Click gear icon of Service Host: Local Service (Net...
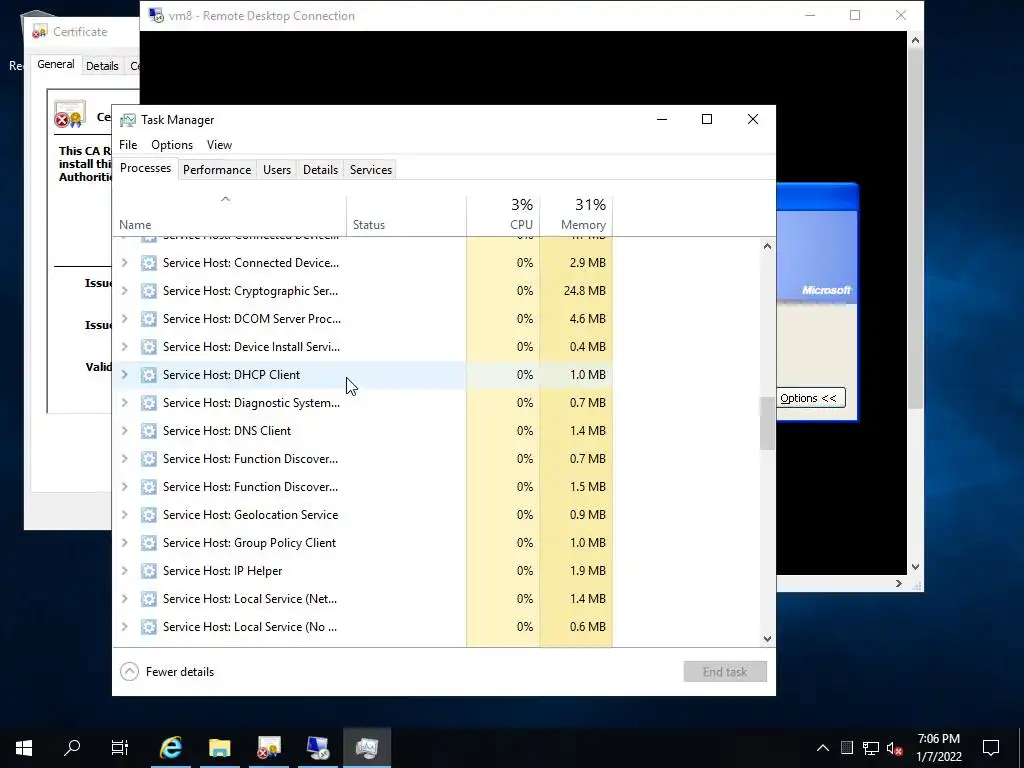The width and height of the screenshot is (1024, 768). coord(149,599)
